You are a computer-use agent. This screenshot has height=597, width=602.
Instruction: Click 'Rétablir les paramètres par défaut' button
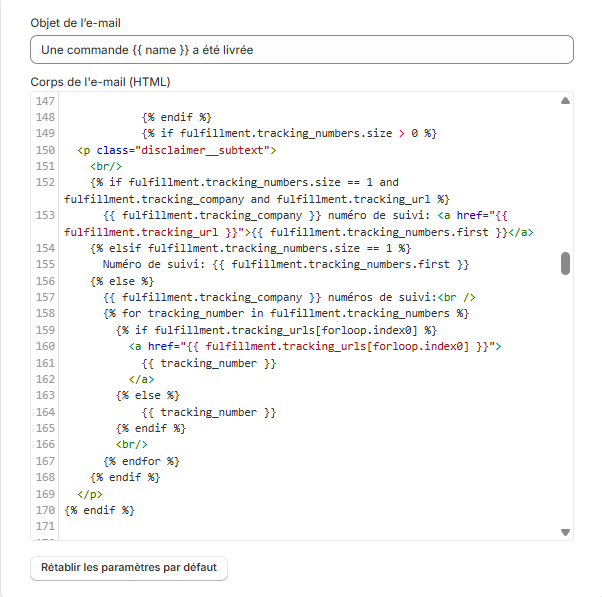(x=129, y=568)
